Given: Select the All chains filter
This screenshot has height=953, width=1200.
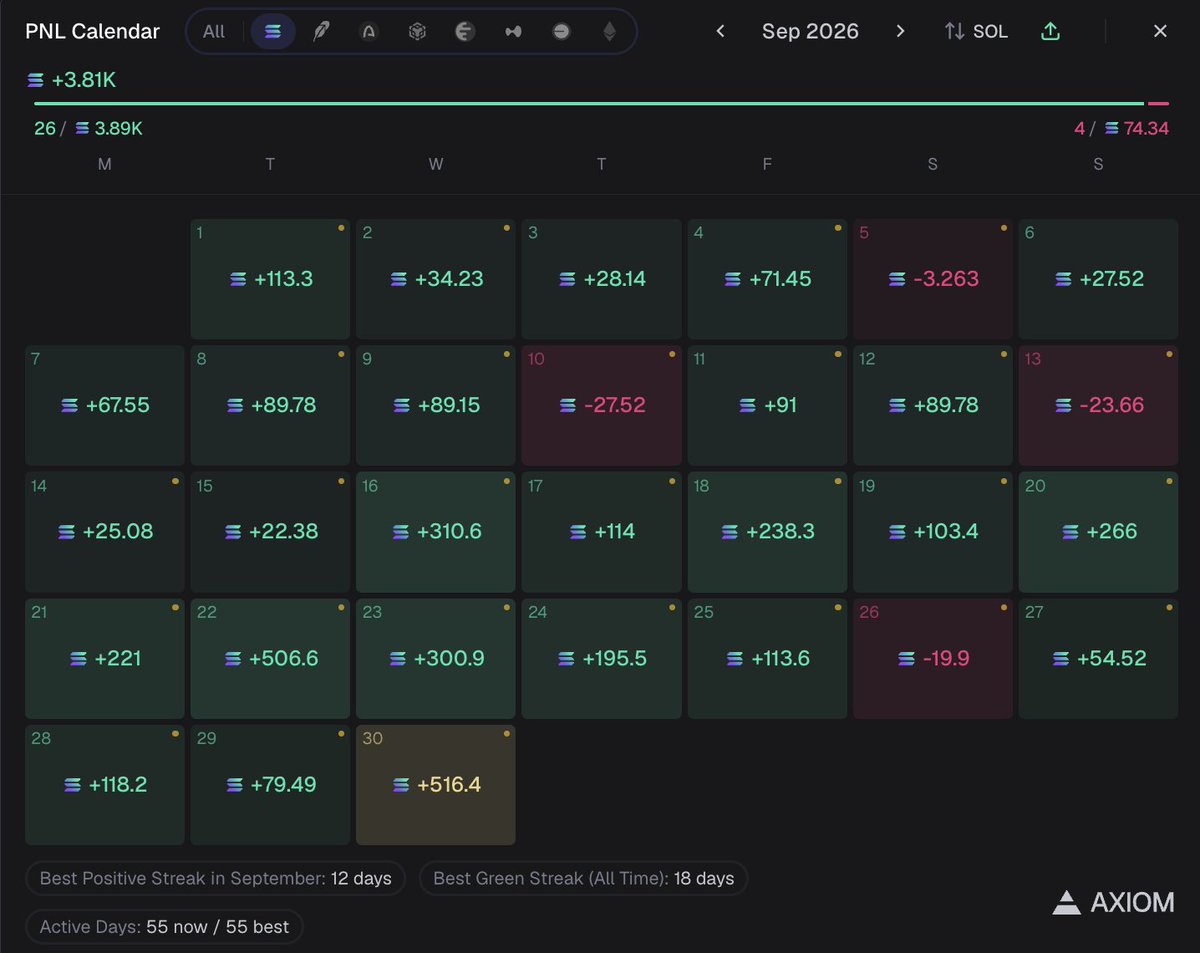Looking at the screenshot, I should pos(214,31).
